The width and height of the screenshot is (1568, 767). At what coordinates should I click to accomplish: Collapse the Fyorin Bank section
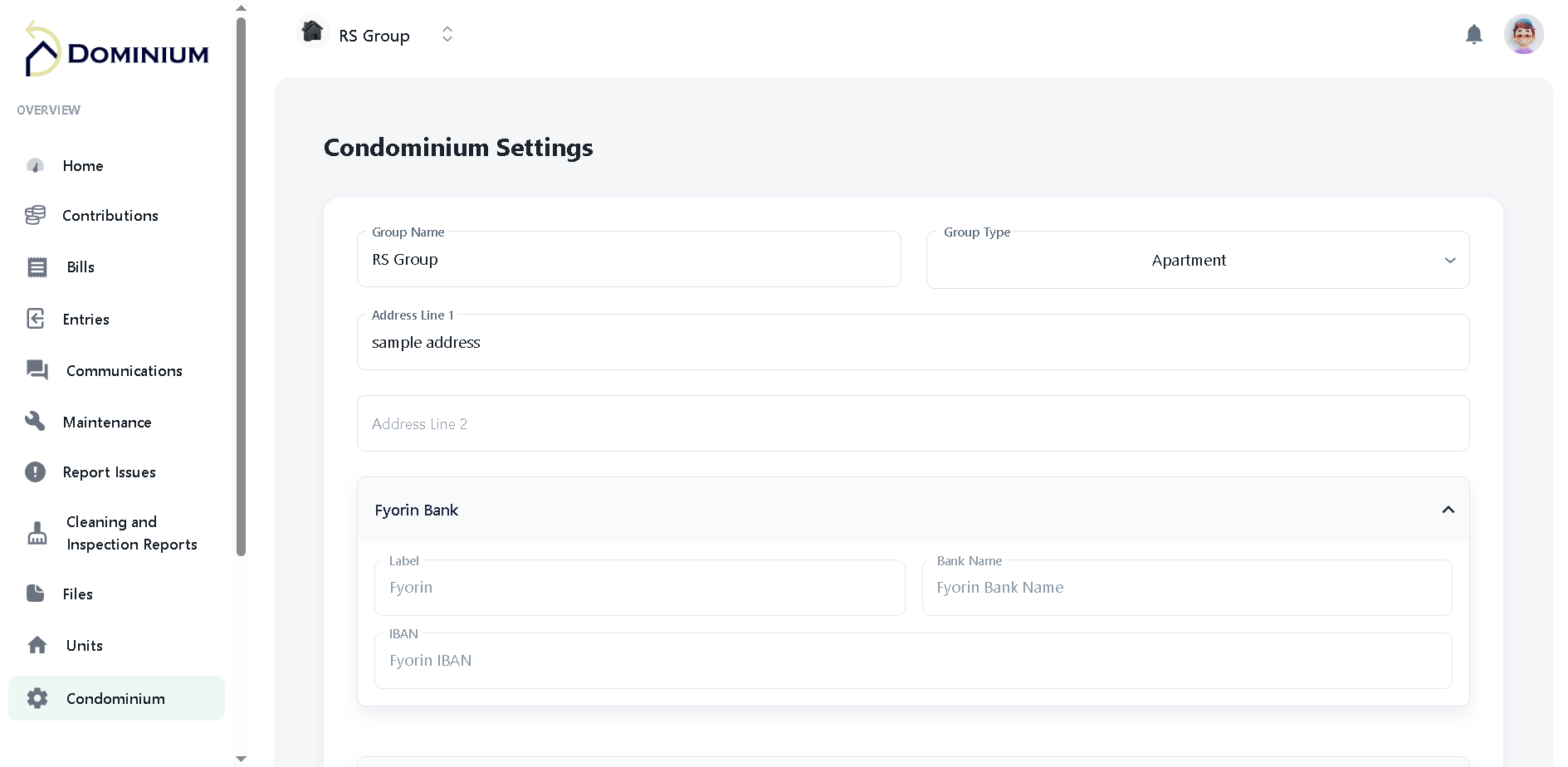coord(1448,509)
